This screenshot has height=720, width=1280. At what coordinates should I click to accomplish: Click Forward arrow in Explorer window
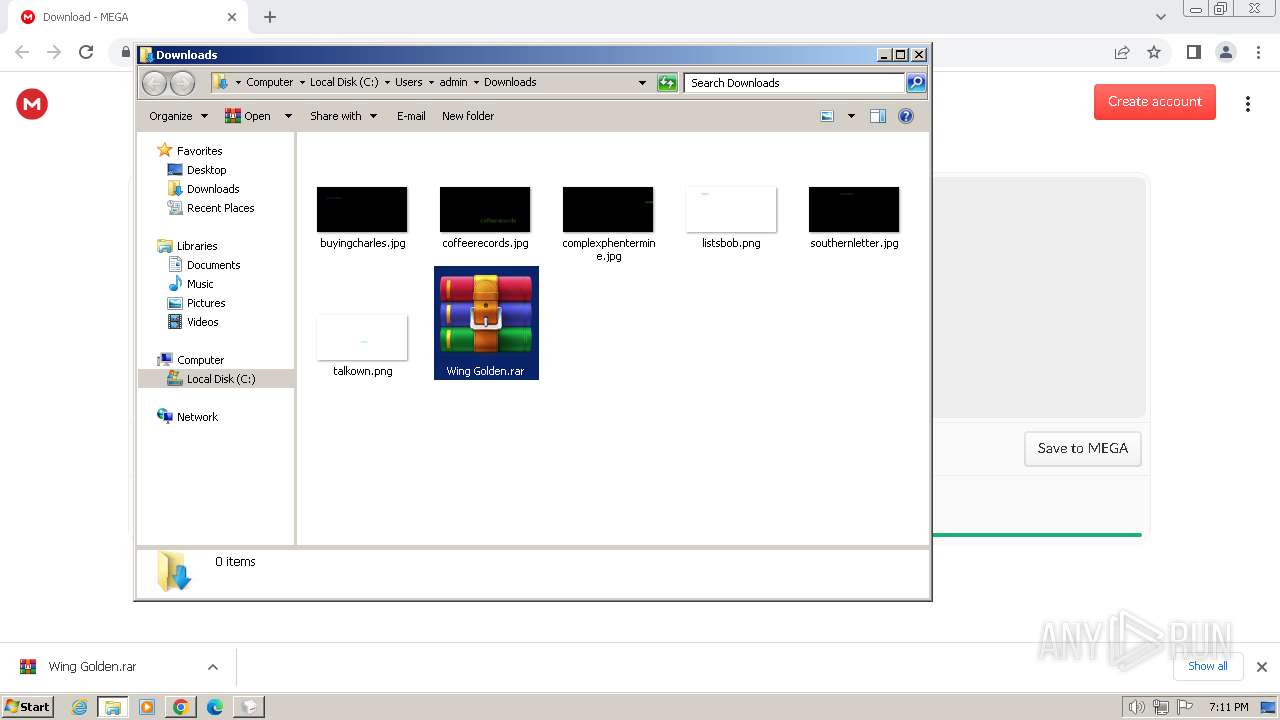click(x=182, y=83)
